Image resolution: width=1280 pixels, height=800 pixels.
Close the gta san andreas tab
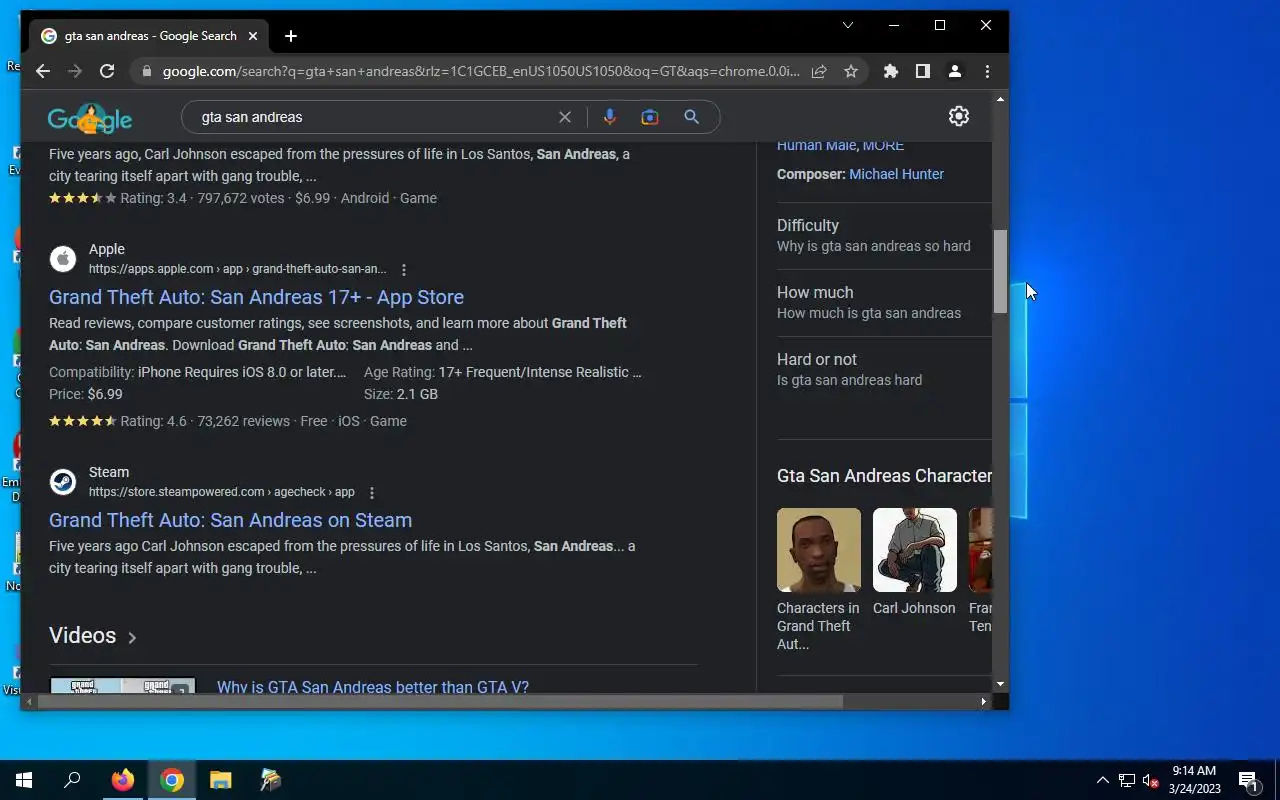253,36
